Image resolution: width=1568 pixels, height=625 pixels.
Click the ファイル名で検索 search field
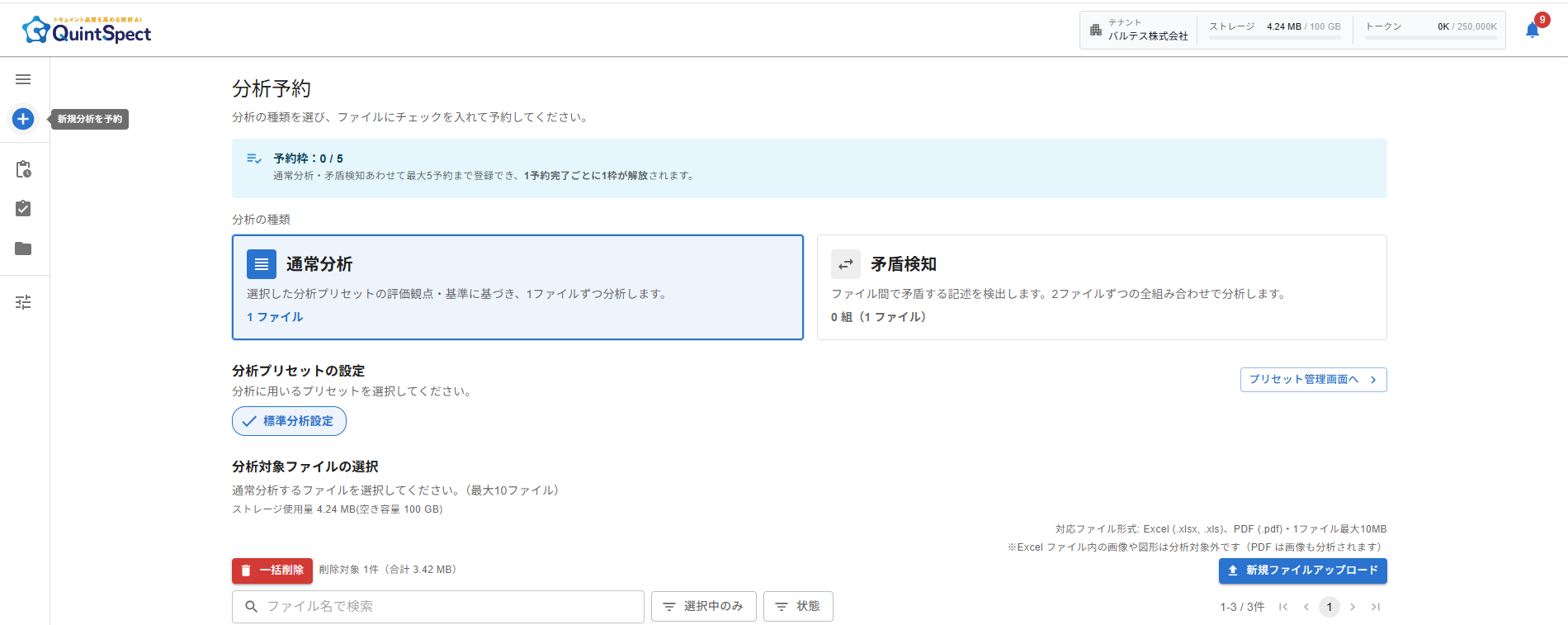[438, 606]
